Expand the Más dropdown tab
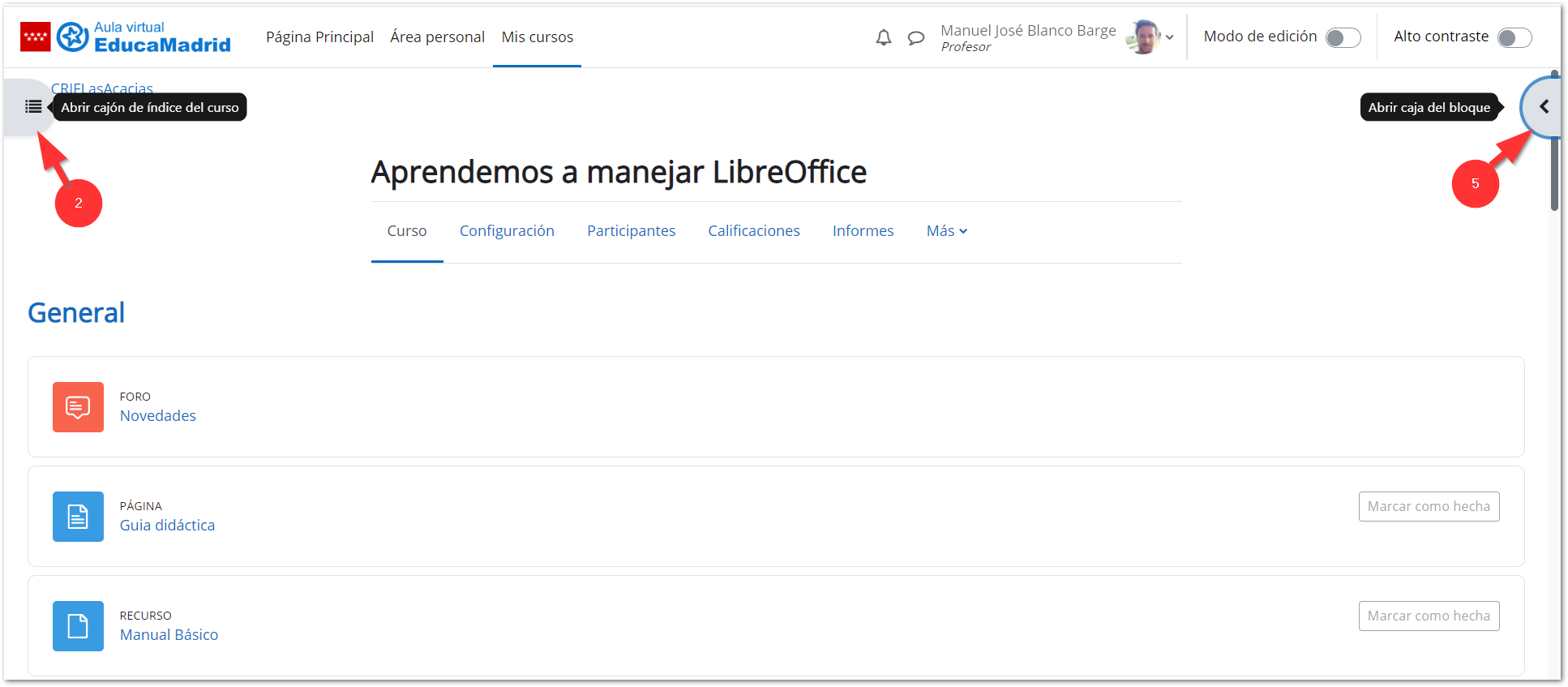 tap(946, 231)
